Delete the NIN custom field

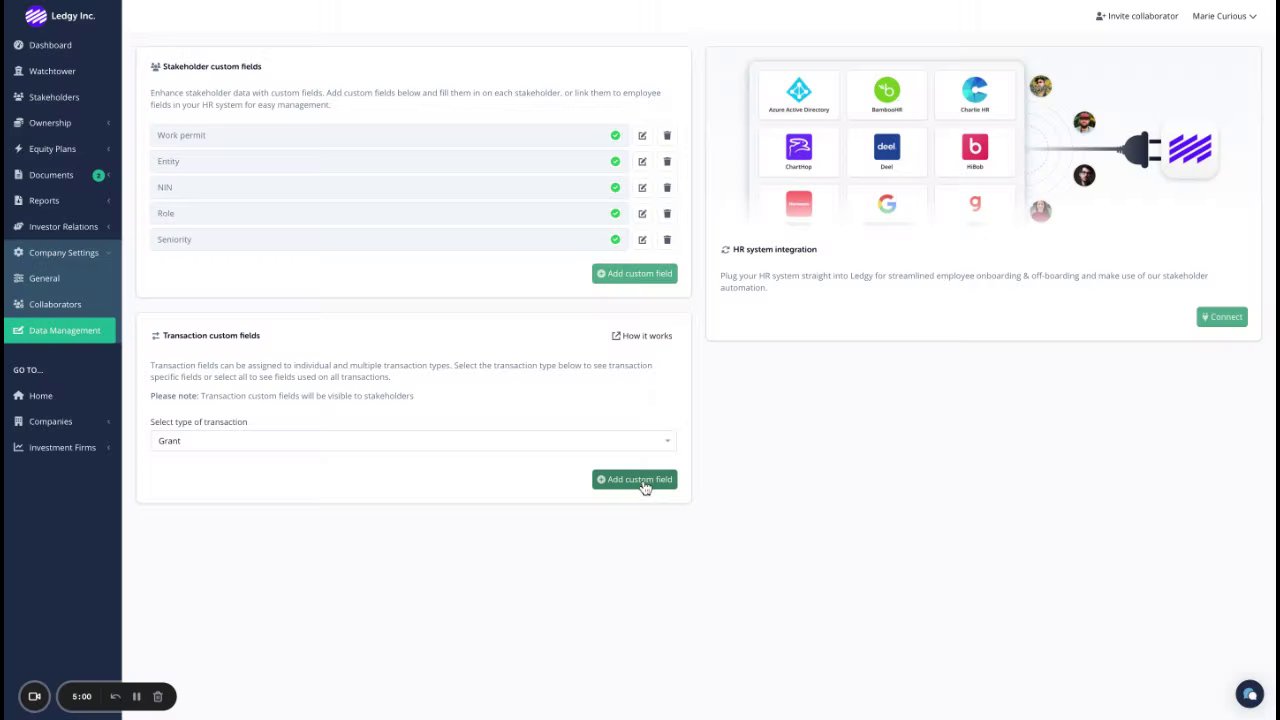(x=667, y=188)
